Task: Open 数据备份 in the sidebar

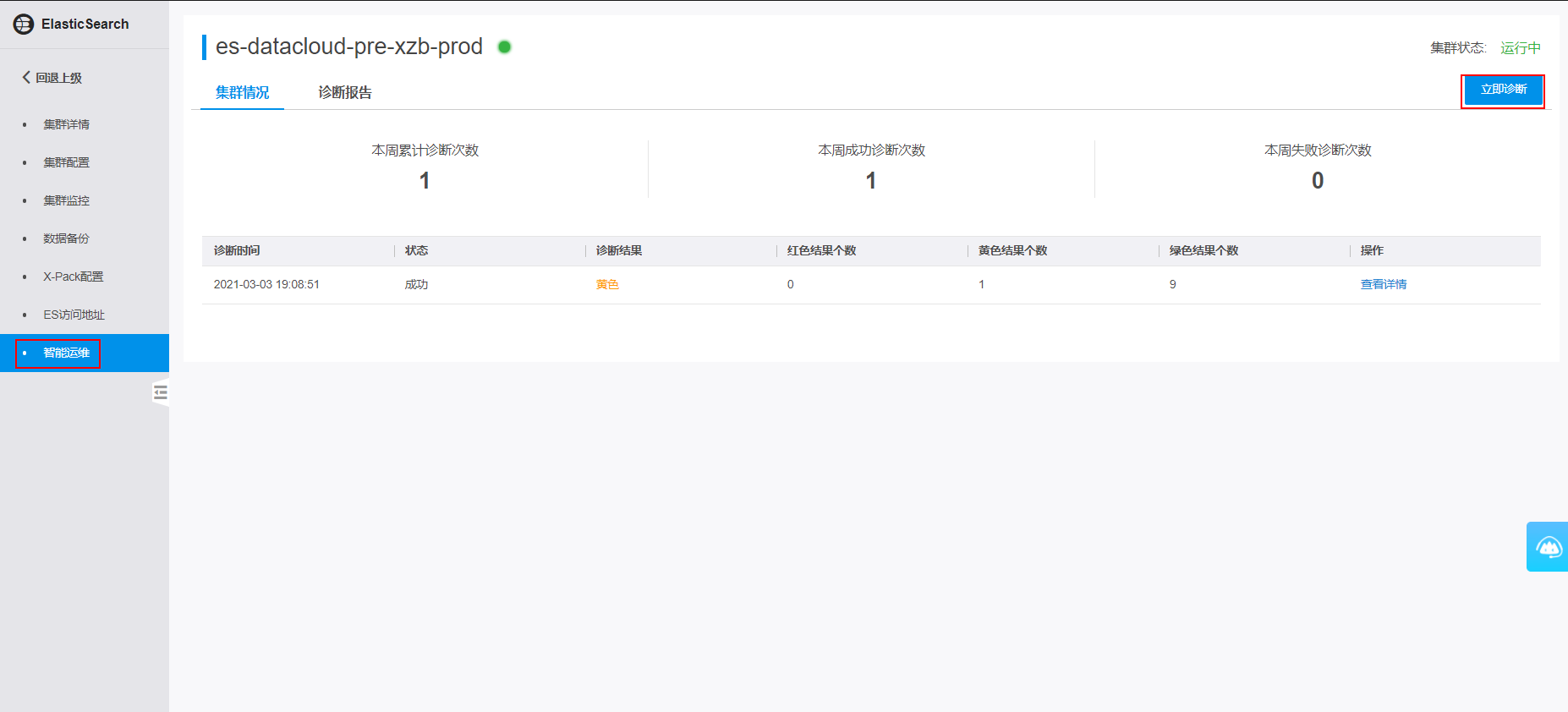Action: [x=67, y=238]
